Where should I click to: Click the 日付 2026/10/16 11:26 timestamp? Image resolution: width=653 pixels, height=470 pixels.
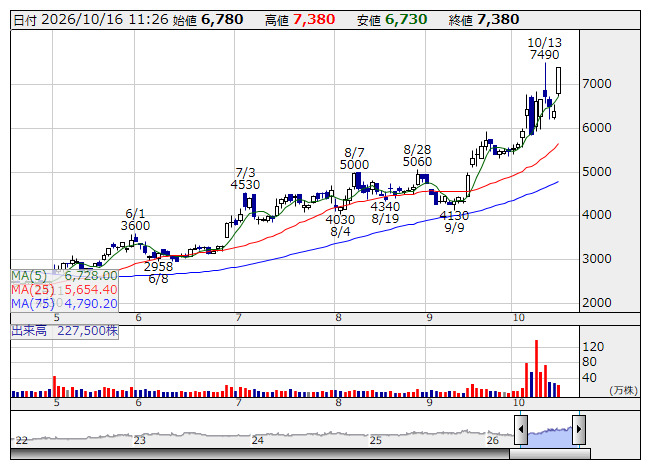pos(91,20)
